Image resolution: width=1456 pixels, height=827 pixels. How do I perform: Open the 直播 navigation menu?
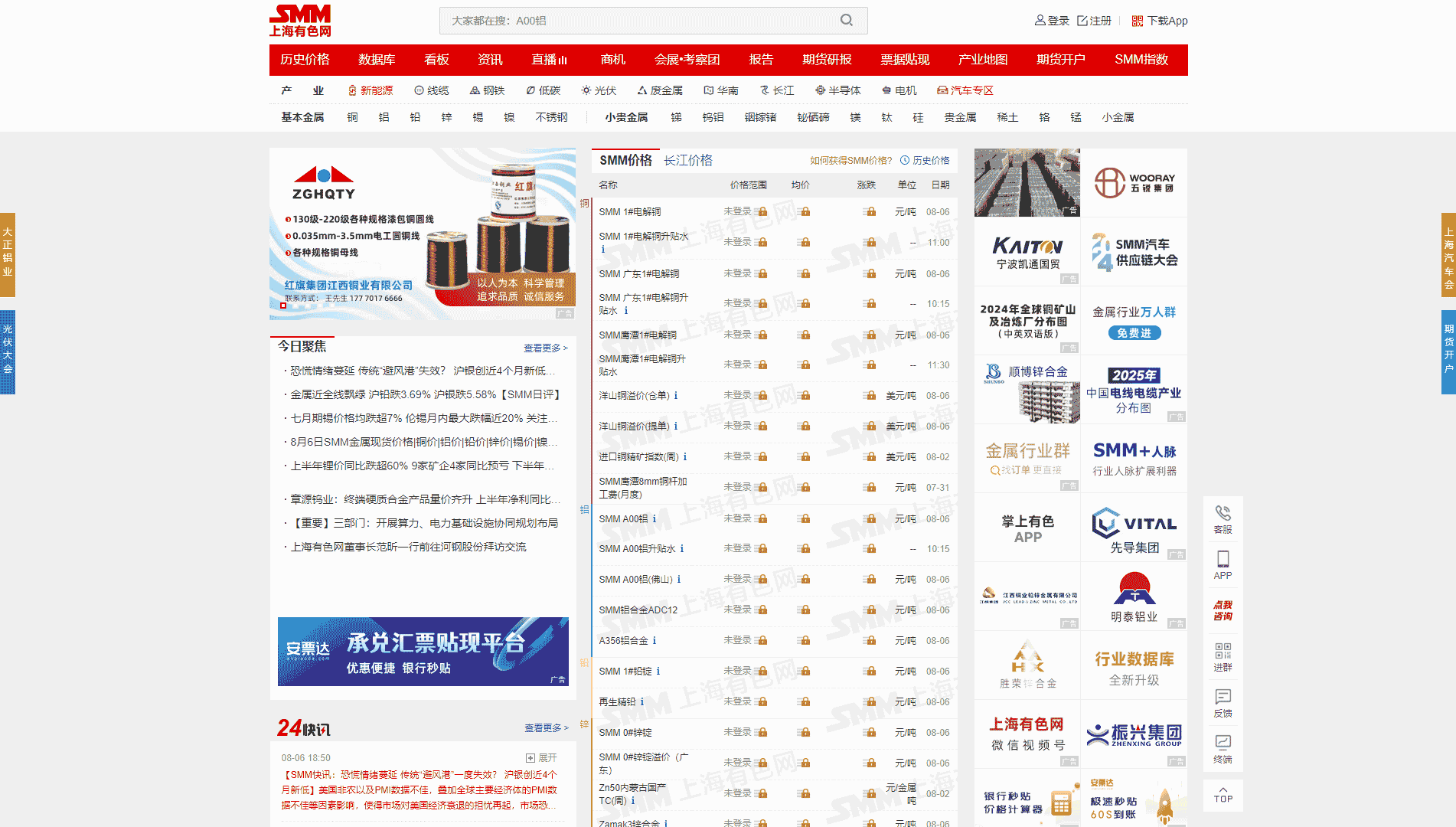[550, 60]
